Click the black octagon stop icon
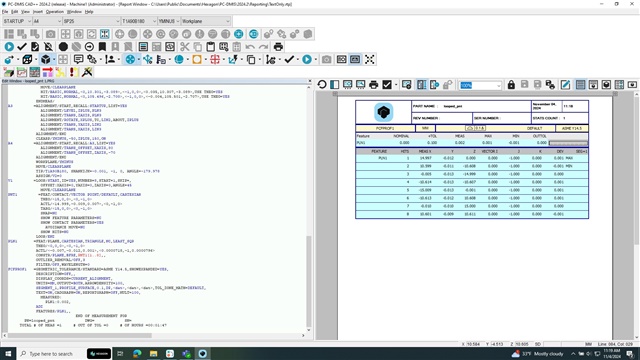Screen dimensions: 640x360 (x=63, y=47)
